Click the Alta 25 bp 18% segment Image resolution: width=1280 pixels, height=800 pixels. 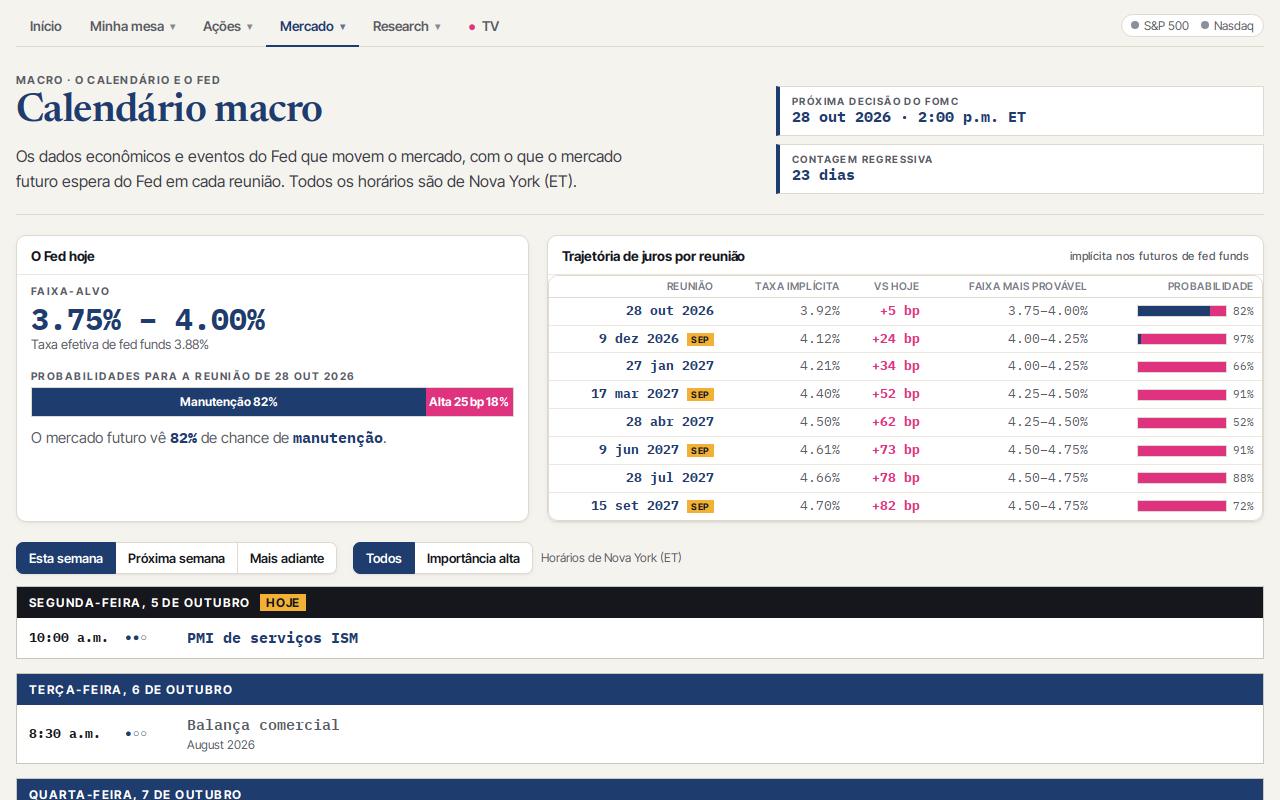pos(469,402)
